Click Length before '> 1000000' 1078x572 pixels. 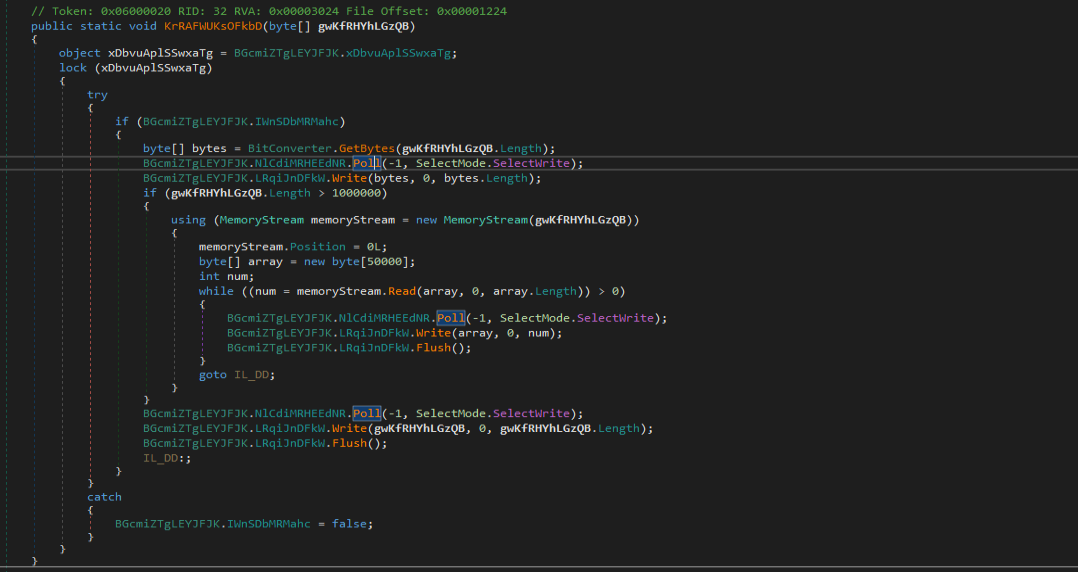point(289,193)
